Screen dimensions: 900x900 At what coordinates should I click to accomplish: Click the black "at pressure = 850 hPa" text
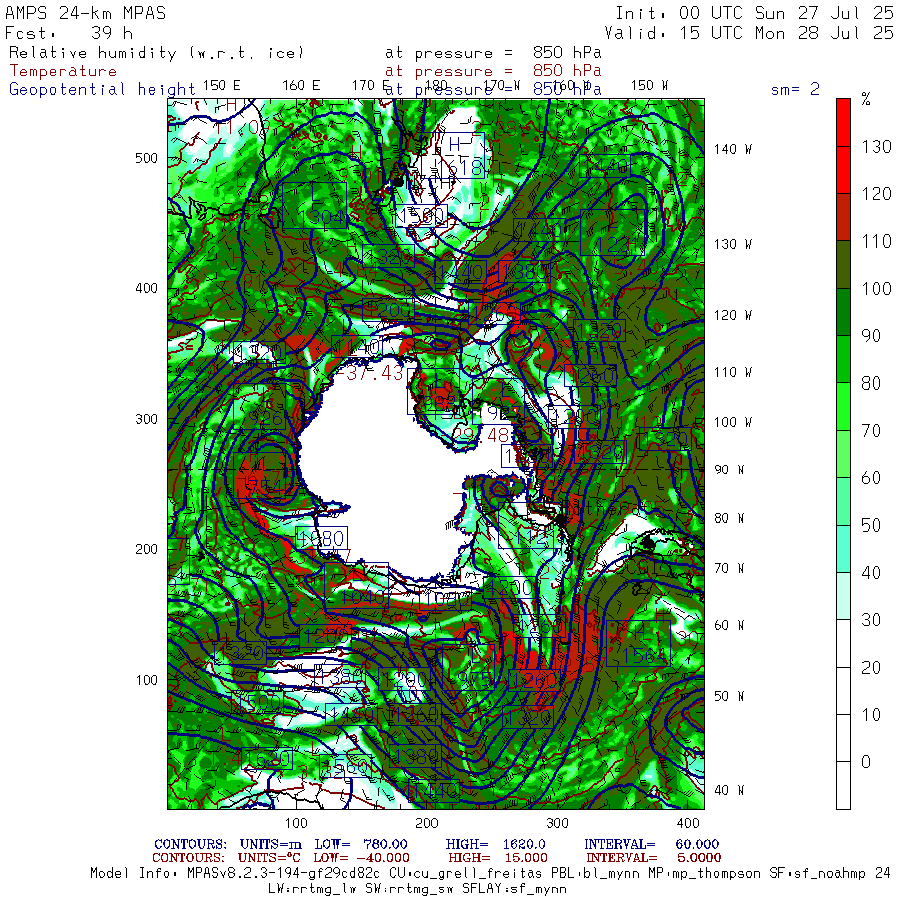tap(493, 53)
